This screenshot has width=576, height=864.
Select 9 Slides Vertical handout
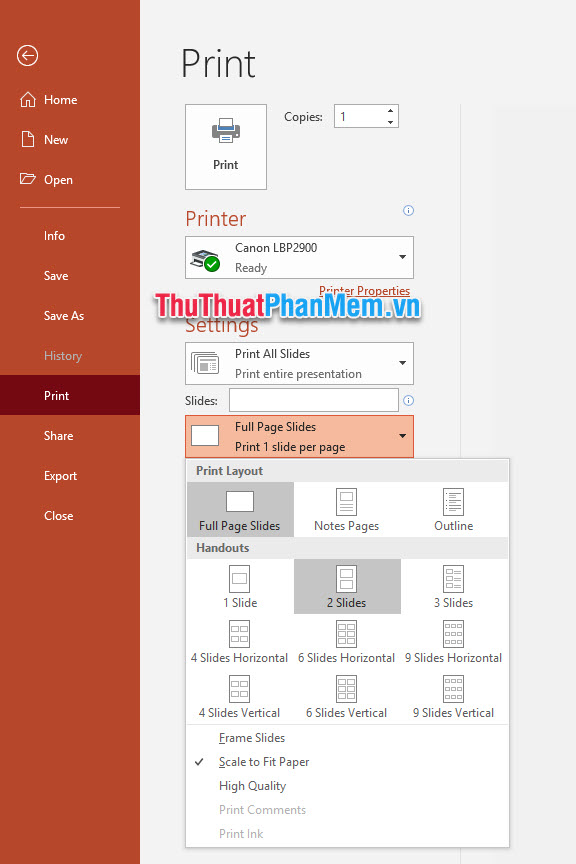click(x=454, y=697)
